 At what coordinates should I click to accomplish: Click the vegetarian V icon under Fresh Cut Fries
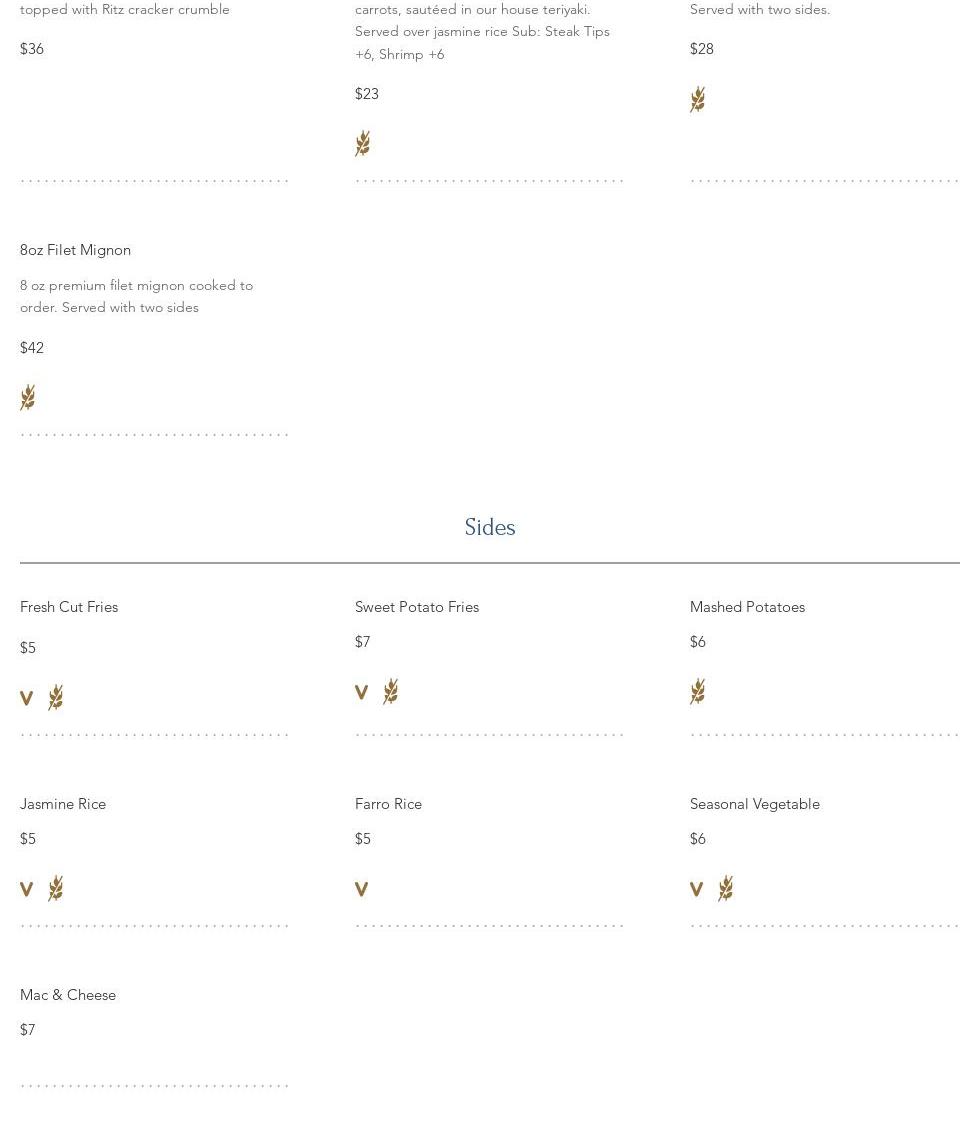click(x=26, y=698)
